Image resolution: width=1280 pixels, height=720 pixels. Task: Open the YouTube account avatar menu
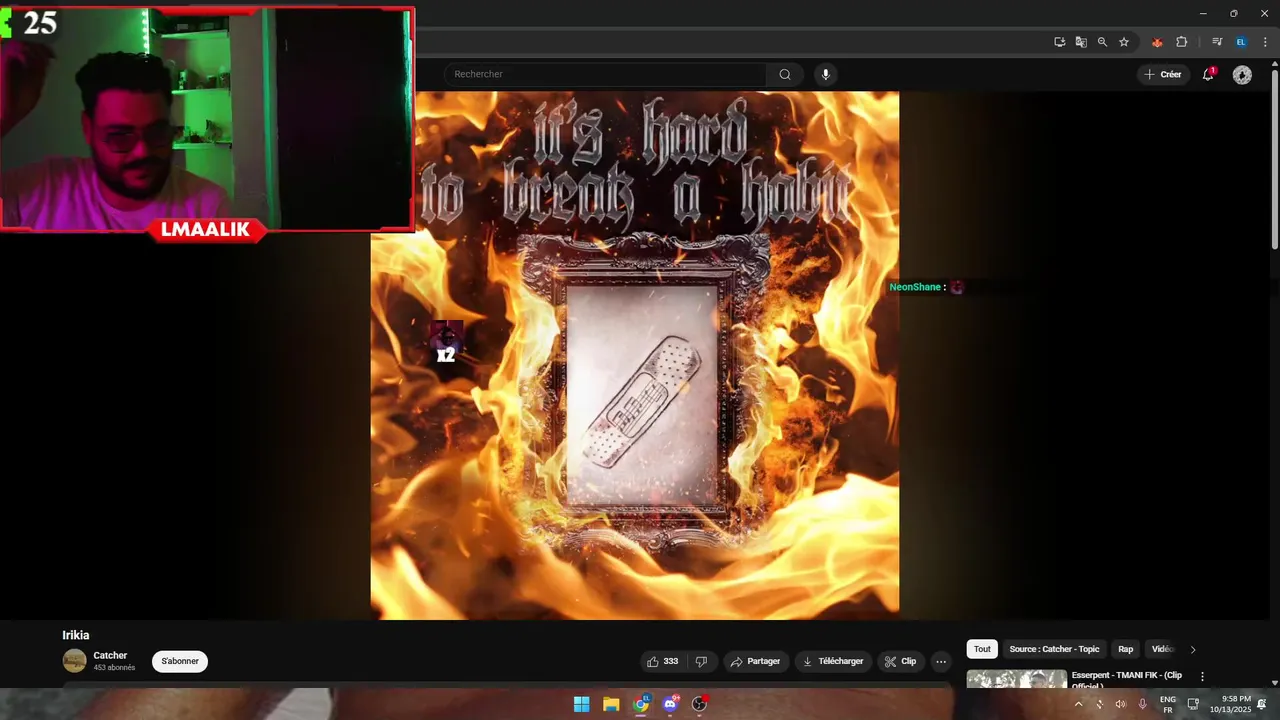coord(1242,75)
